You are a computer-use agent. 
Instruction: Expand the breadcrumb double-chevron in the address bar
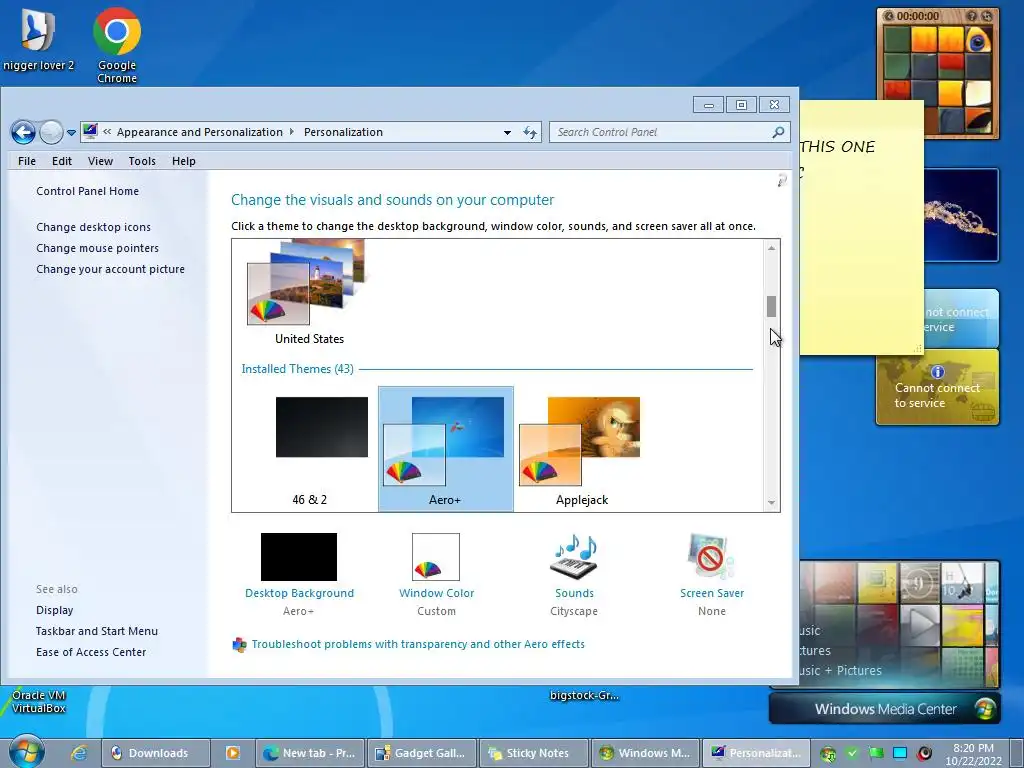[106, 132]
